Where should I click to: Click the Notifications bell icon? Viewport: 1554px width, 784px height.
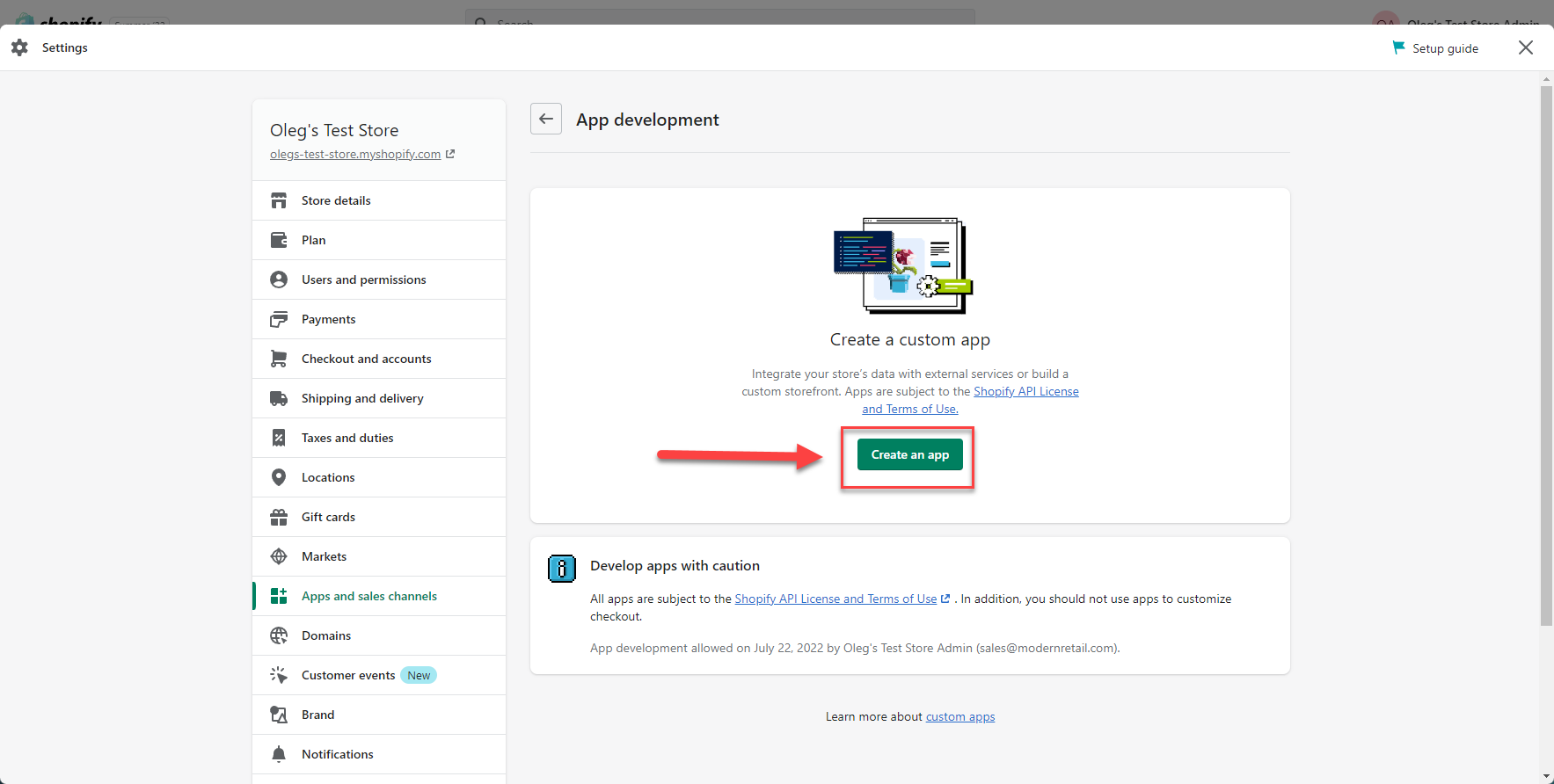(279, 754)
